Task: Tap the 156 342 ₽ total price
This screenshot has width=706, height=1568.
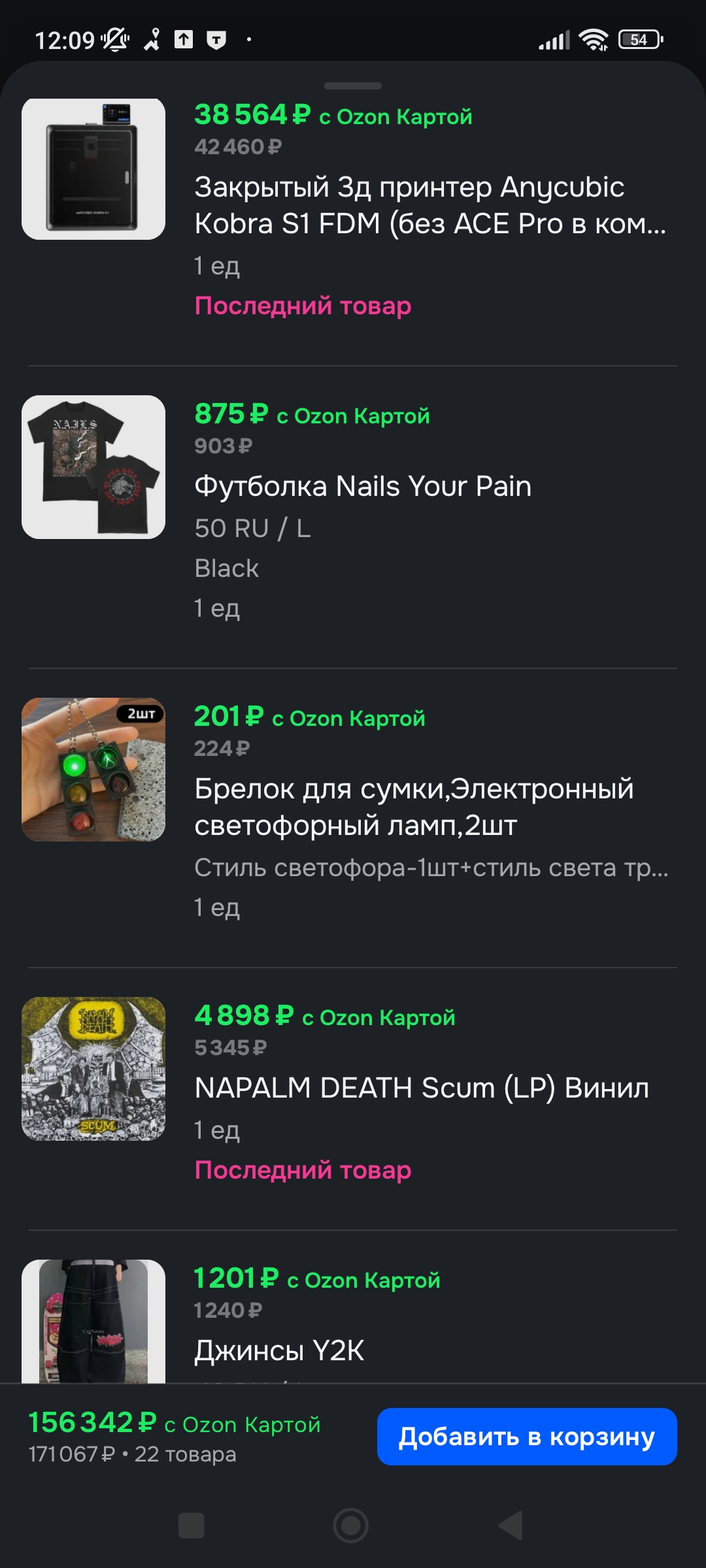Action: 92,1422
